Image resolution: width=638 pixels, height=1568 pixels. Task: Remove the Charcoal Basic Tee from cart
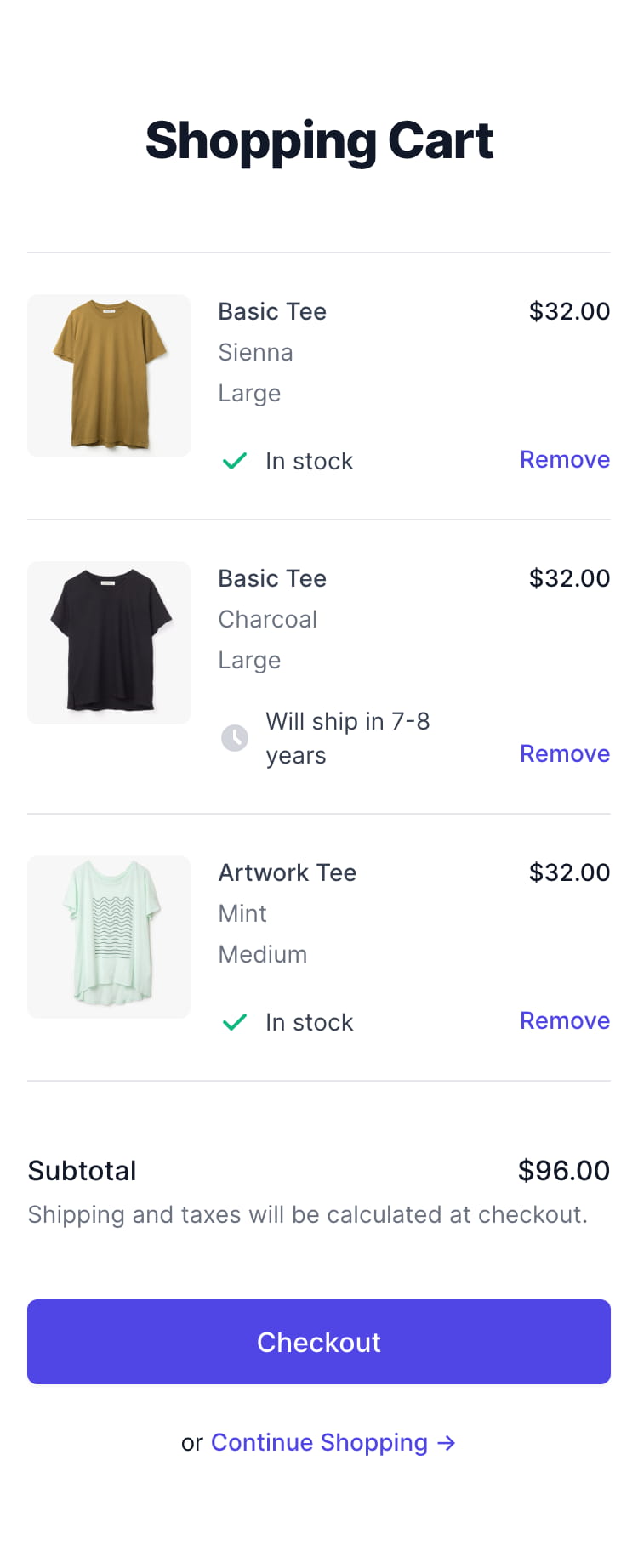coord(565,753)
